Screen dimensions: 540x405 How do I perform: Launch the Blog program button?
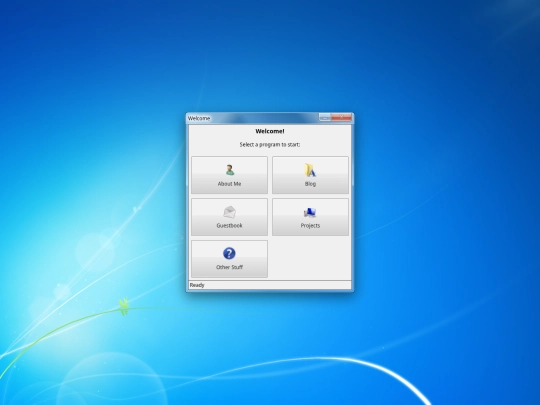[x=310, y=175]
